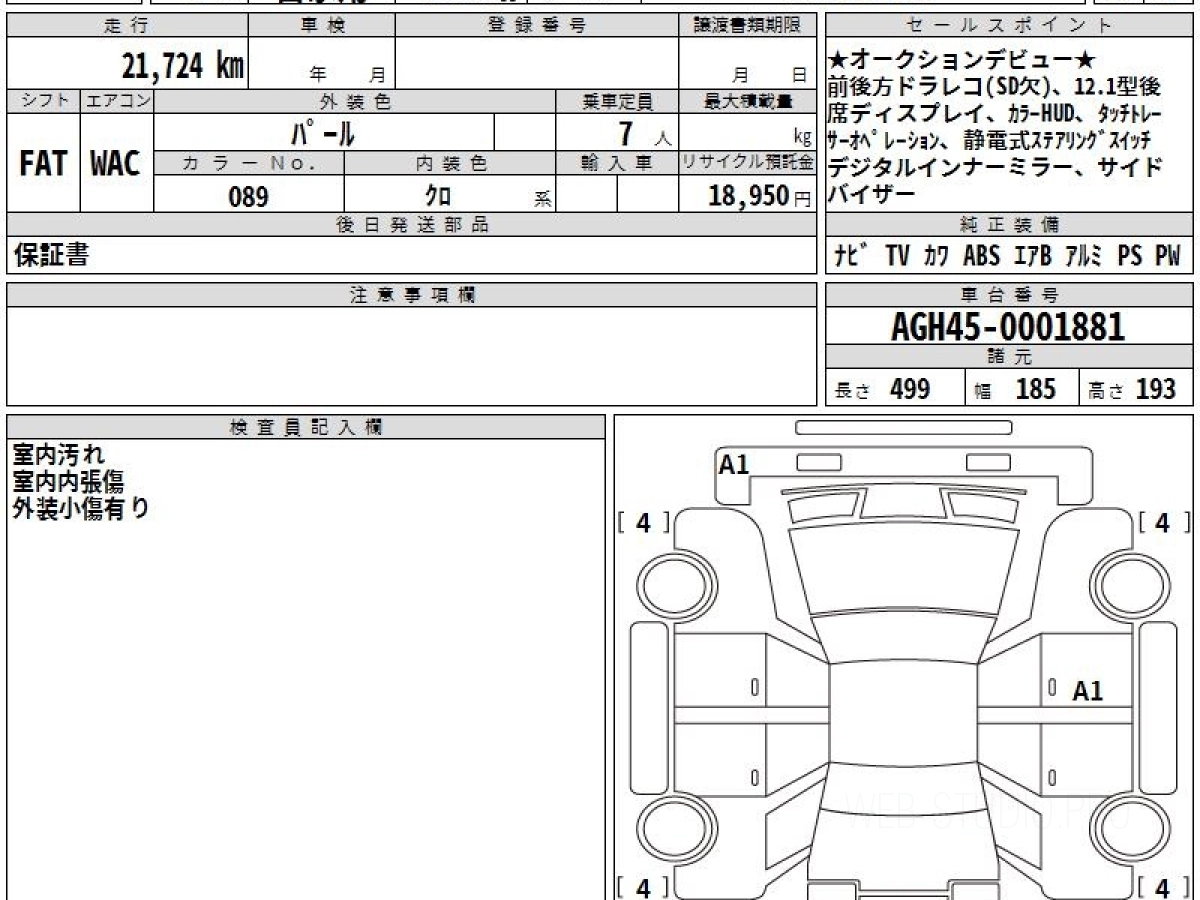Image resolution: width=1200 pixels, height=900 pixels.
Task: Select the 幅 185 cell
Action: (1023, 389)
